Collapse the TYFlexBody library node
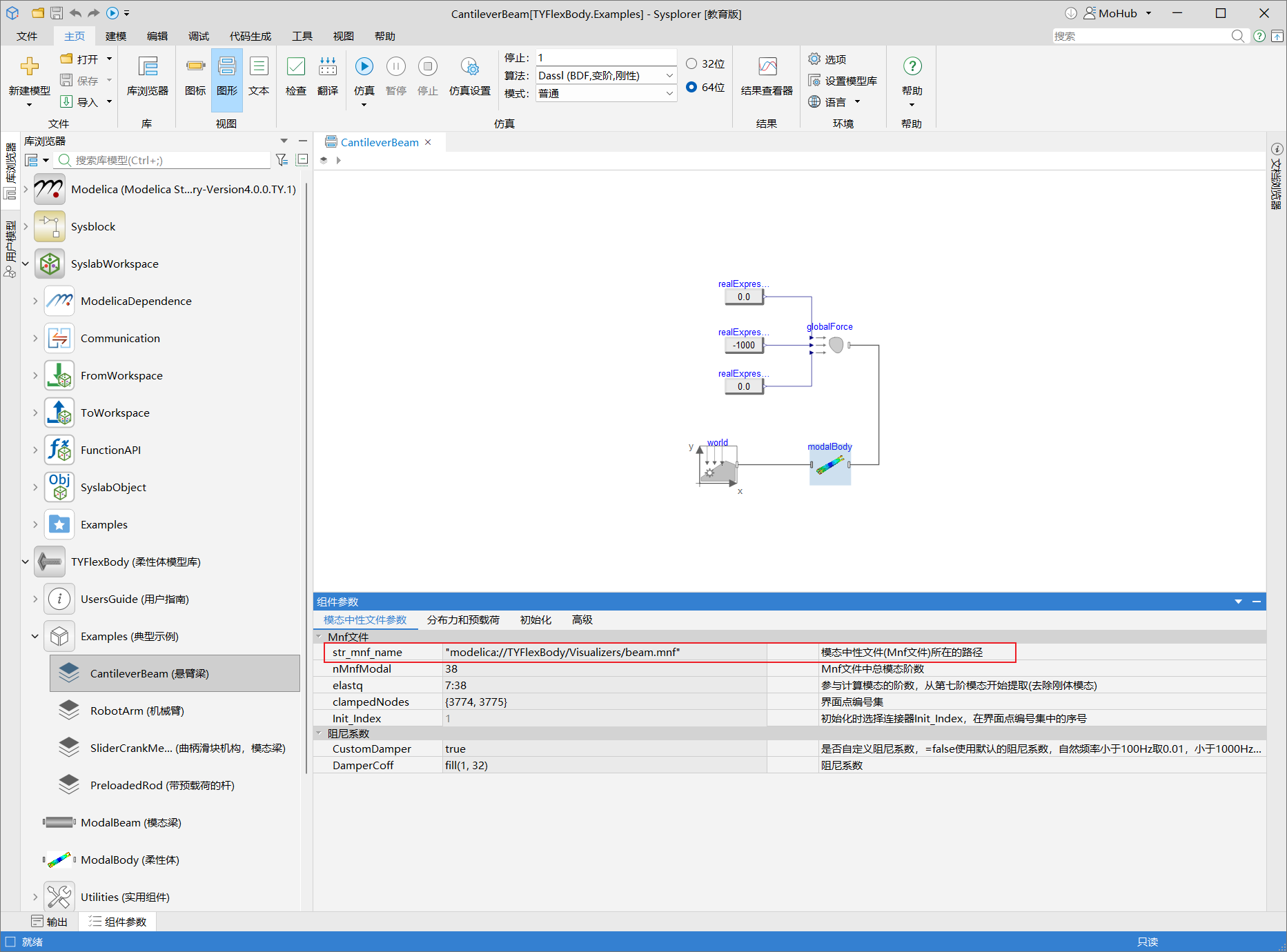The height and width of the screenshot is (952, 1287). (26, 562)
